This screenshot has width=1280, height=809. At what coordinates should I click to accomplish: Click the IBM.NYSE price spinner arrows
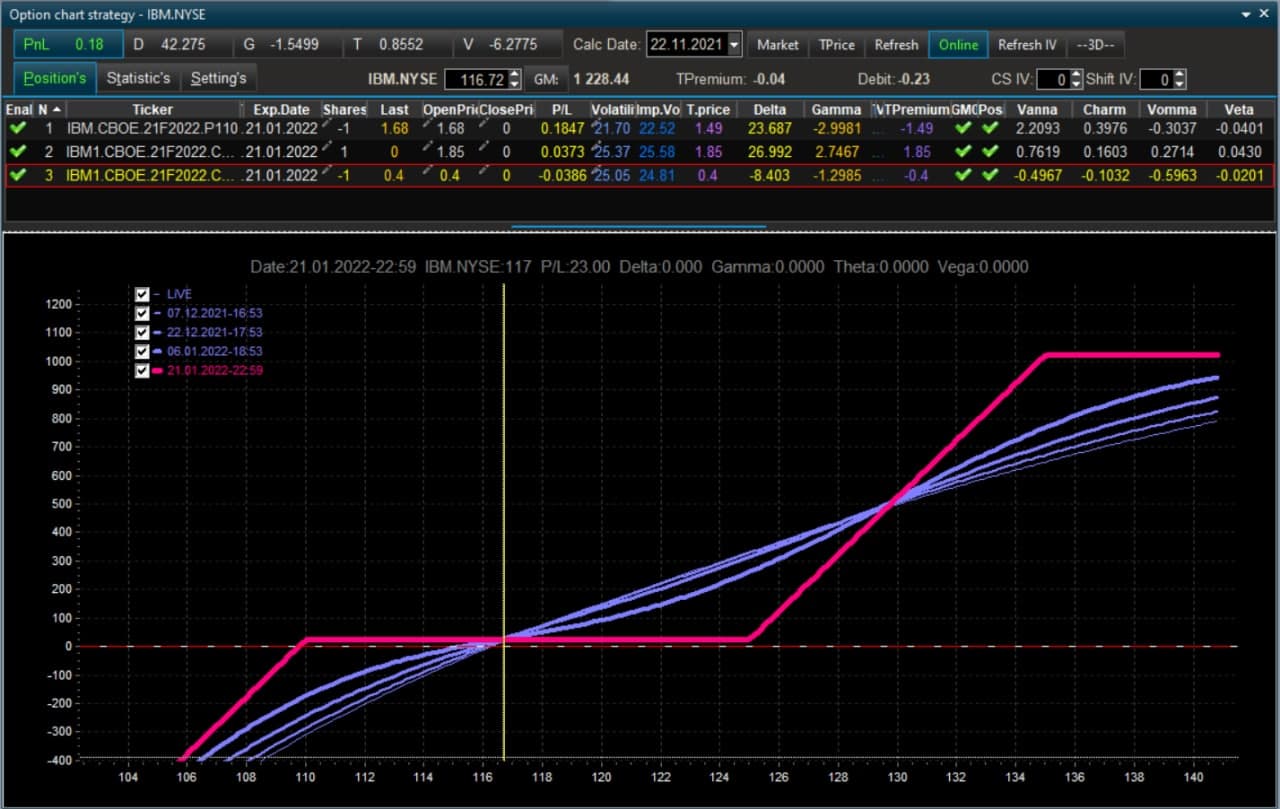(515, 79)
